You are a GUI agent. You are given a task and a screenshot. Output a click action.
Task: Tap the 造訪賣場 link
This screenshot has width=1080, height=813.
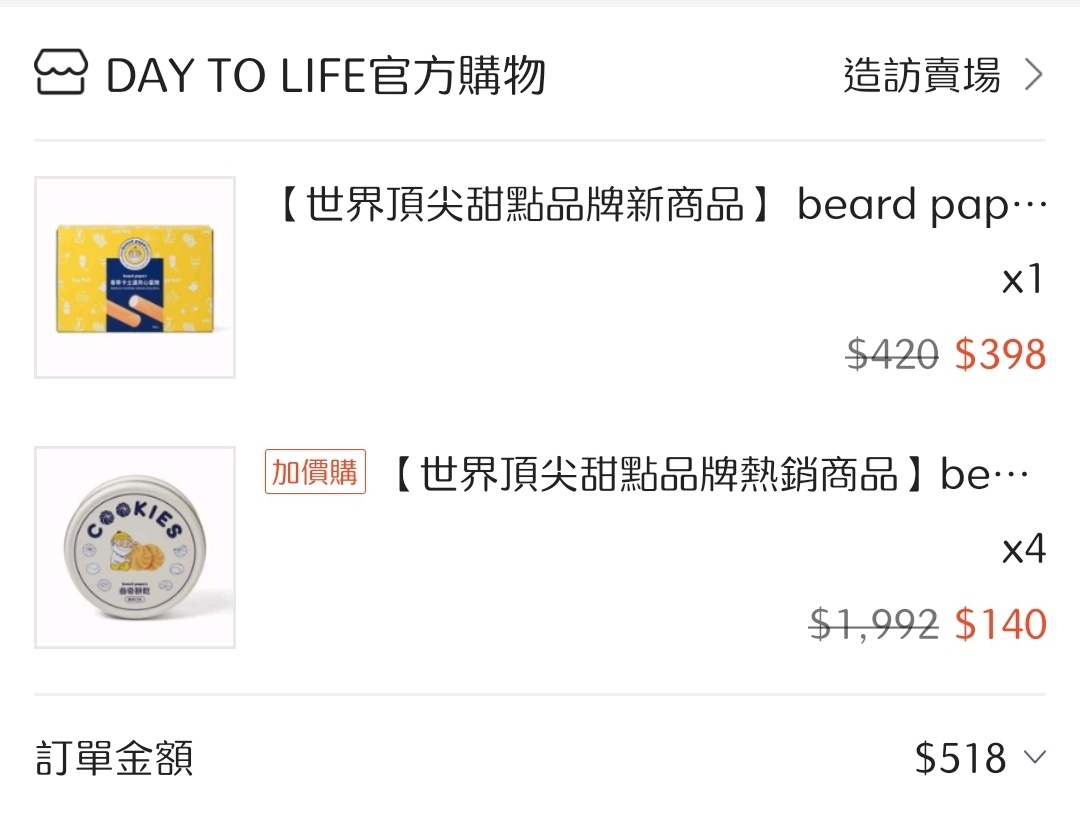921,76
